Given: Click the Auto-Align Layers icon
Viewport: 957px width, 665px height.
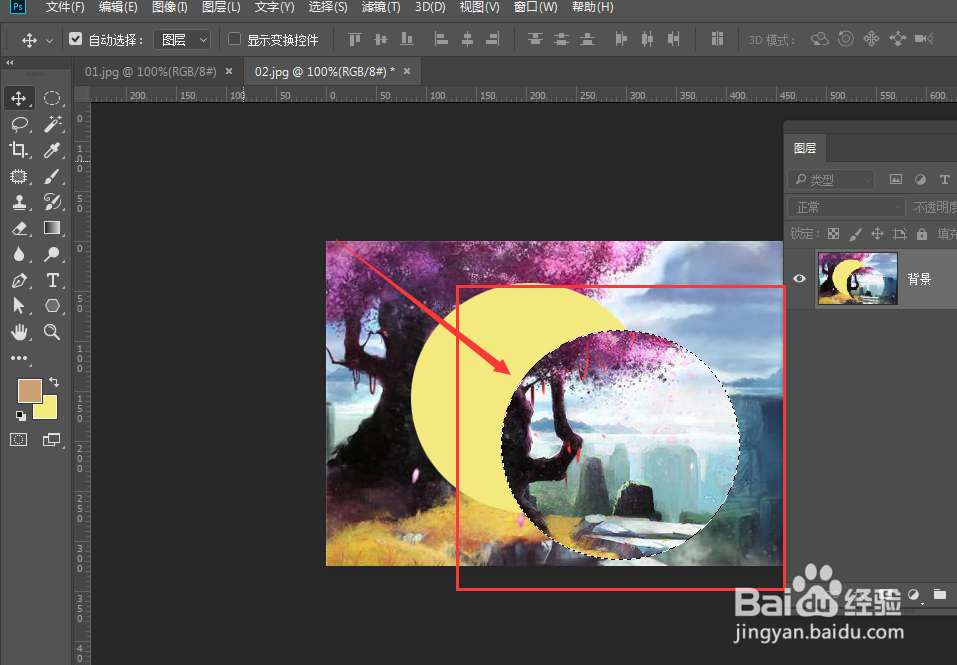Looking at the screenshot, I should [717, 40].
